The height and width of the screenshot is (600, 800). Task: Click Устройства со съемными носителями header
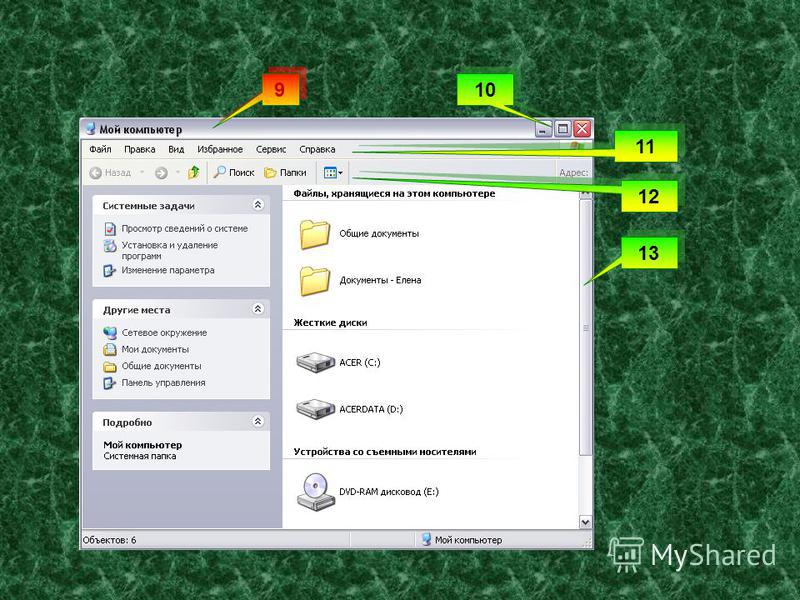(x=385, y=452)
